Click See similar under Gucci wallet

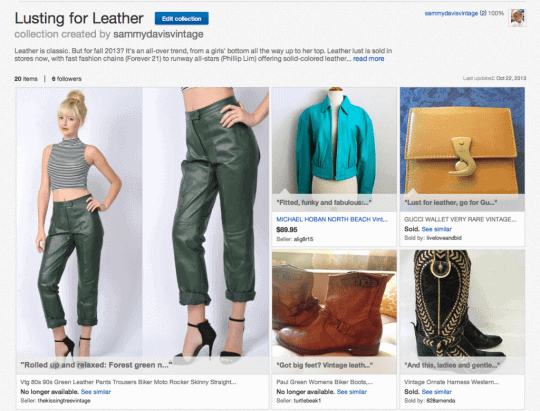[436, 229]
